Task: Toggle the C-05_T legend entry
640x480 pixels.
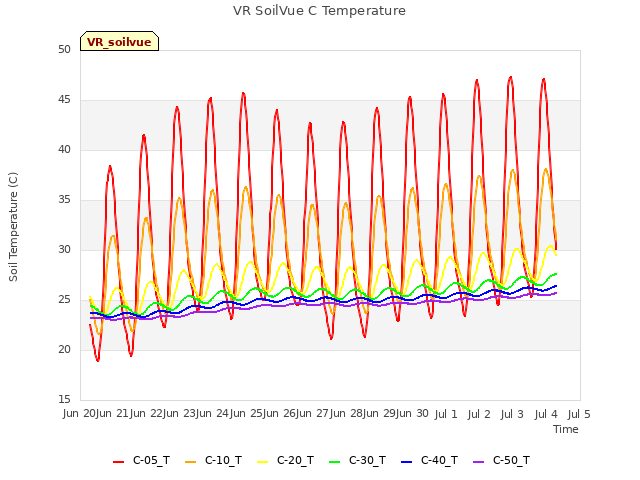Action: coord(141,460)
